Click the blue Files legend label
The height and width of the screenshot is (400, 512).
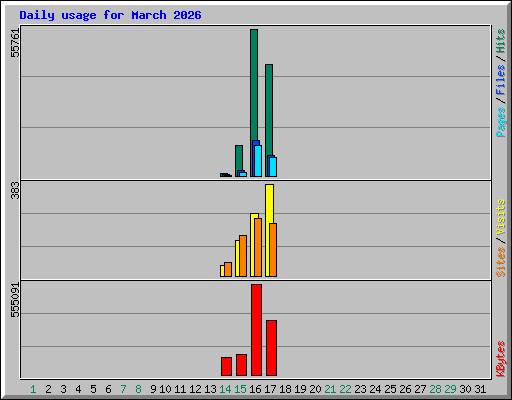coord(500,80)
